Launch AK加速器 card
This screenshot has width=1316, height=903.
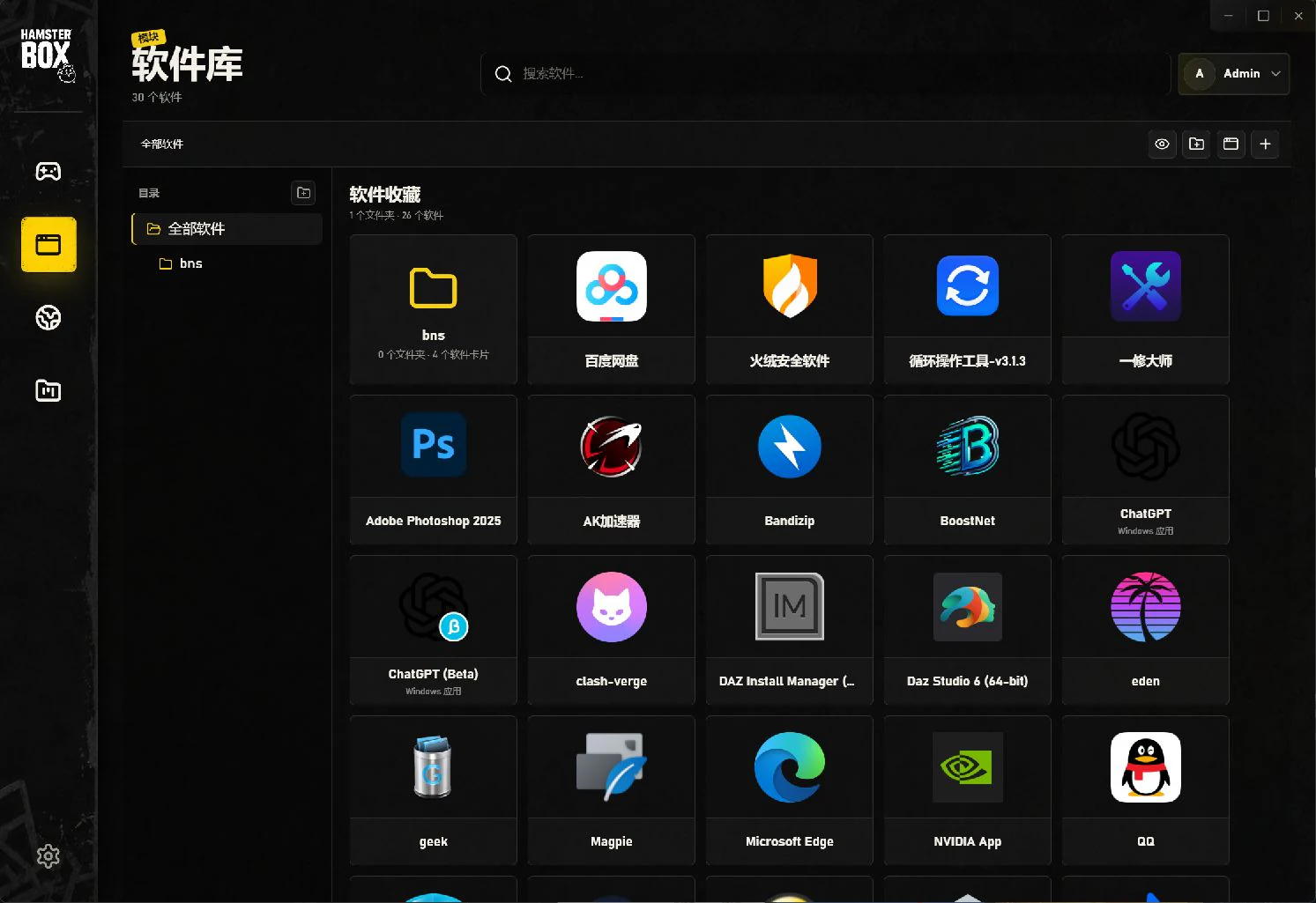(611, 470)
